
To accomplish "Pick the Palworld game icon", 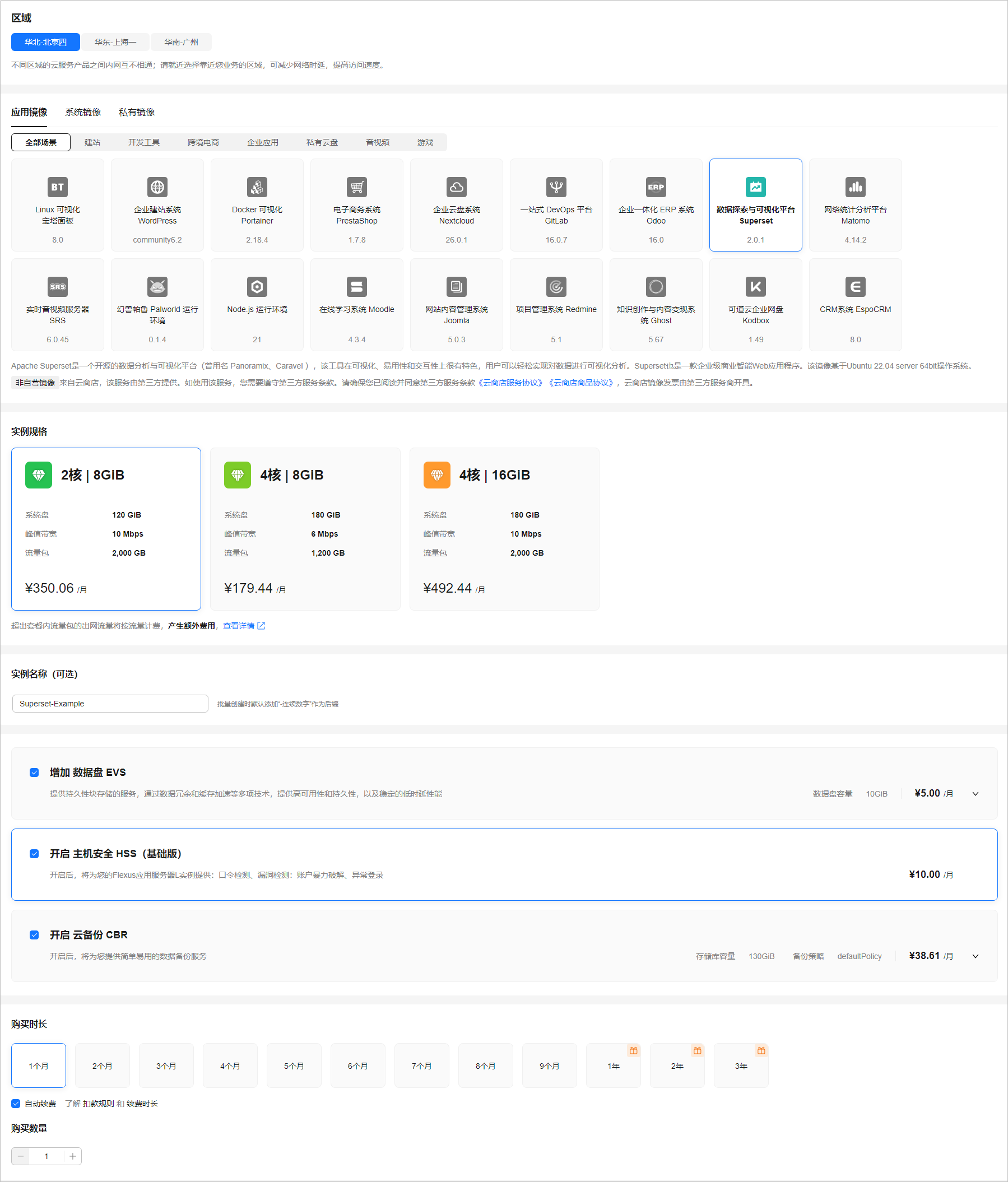I will (157, 287).
